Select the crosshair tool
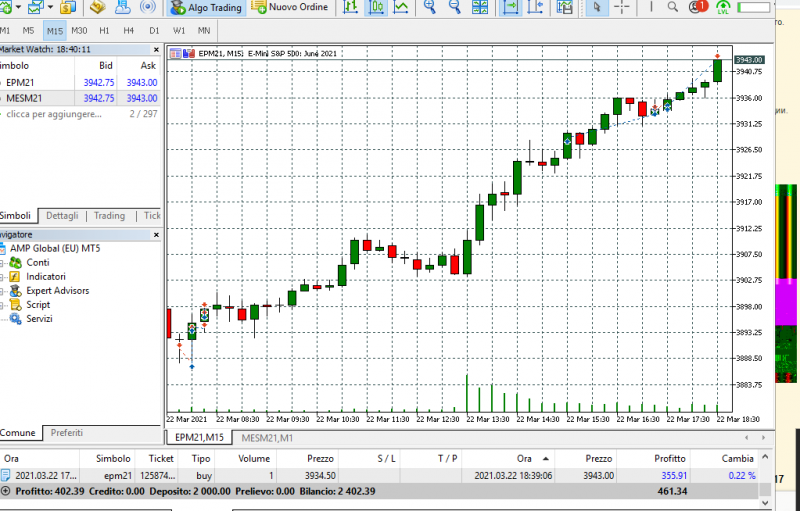Viewport: 800px width, 511px height. point(621,7)
